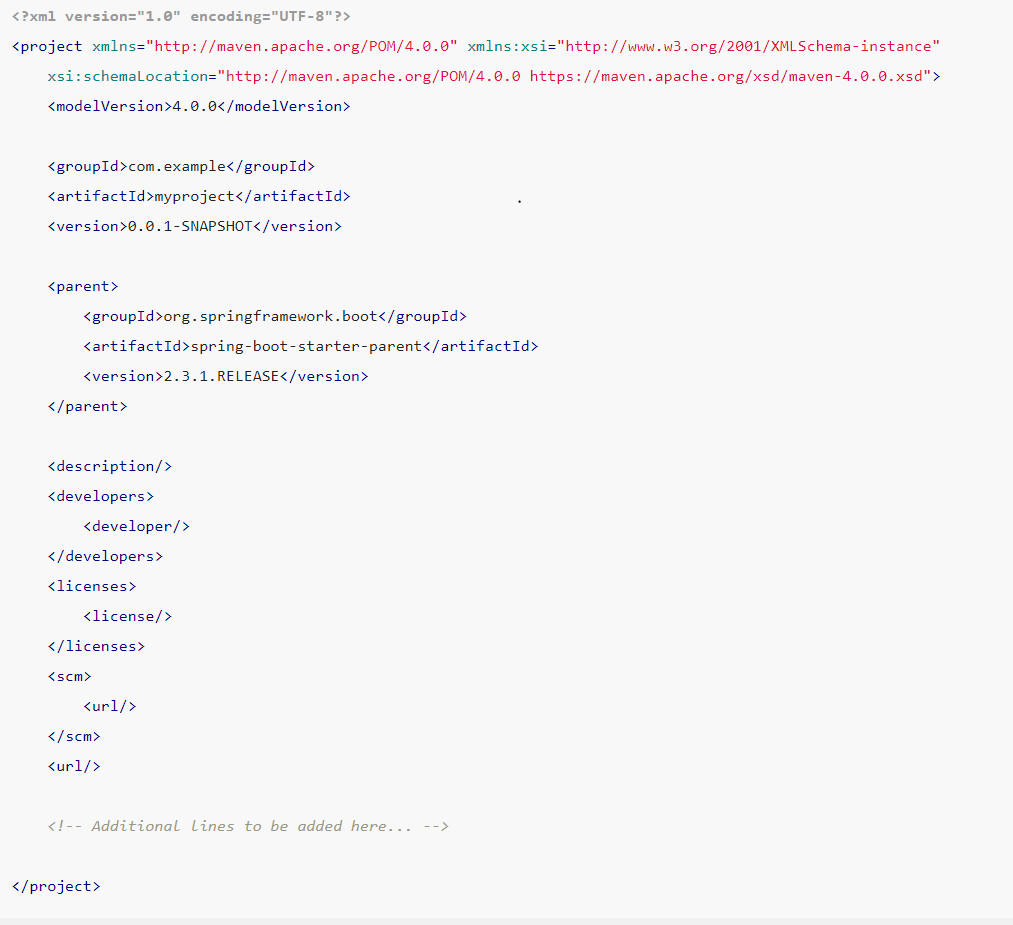The image size is (1013, 925).
Task: Select the myproject artifactId value
Action: [195, 196]
